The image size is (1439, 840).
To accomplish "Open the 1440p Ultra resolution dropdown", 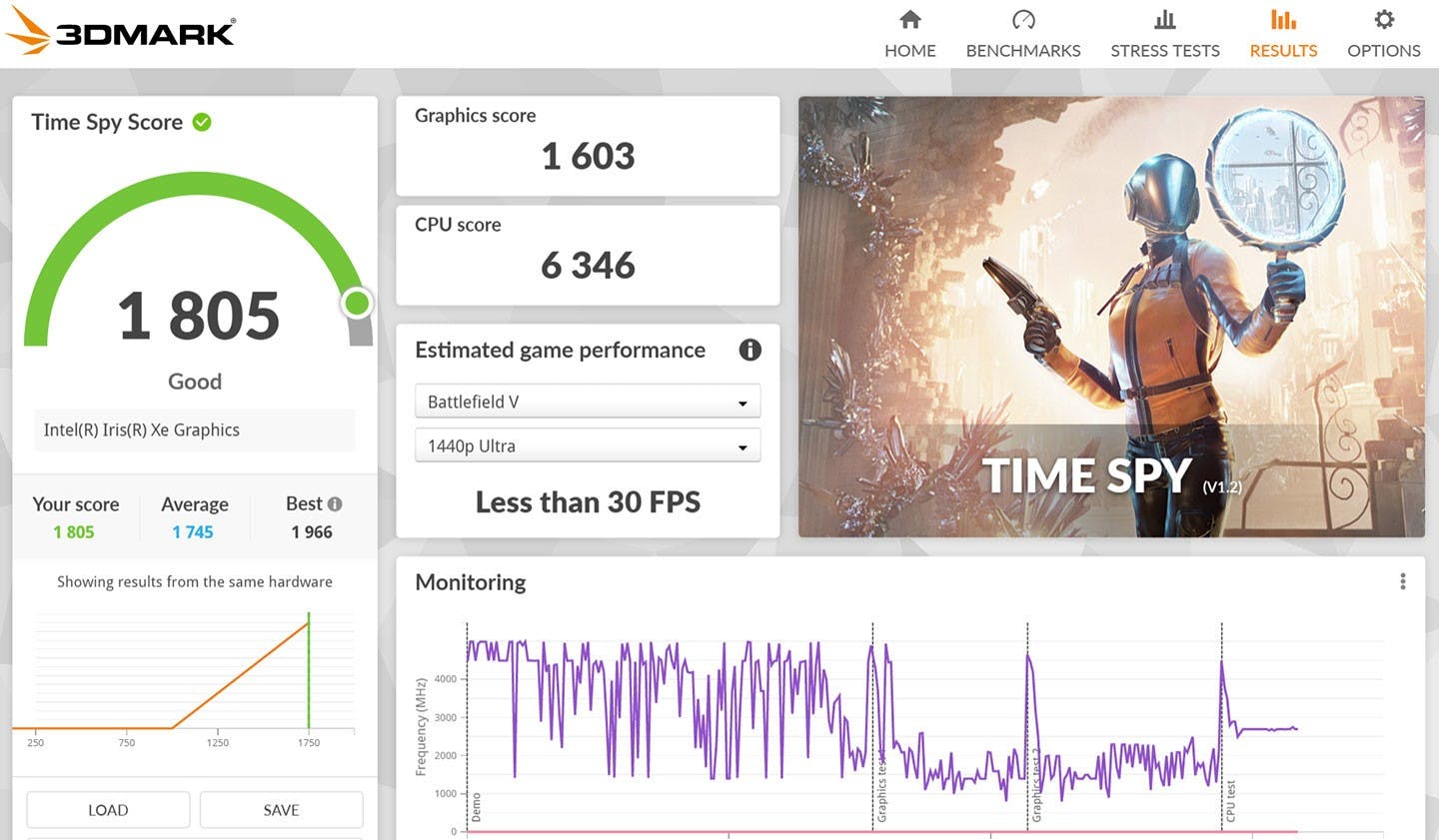I will [x=588, y=445].
